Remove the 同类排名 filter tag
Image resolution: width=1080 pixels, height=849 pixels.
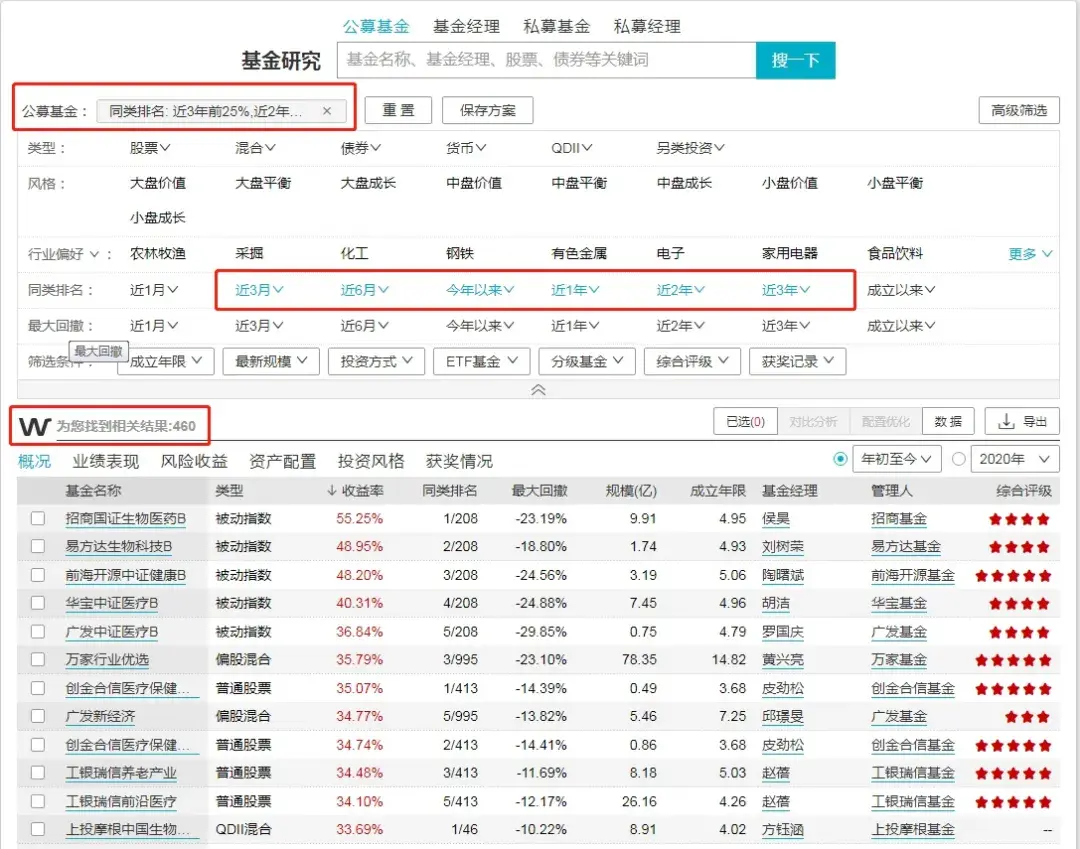tap(327, 111)
